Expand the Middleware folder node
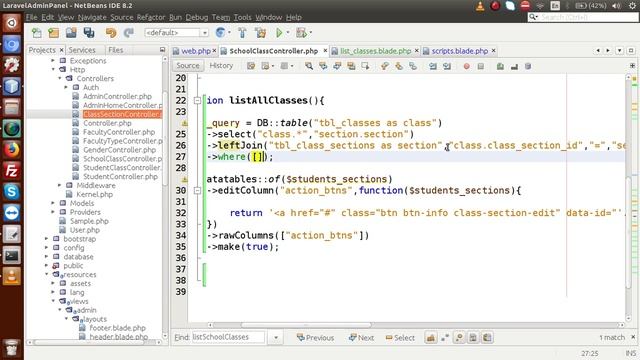The height and width of the screenshot is (360, 640). pos(60,185)
